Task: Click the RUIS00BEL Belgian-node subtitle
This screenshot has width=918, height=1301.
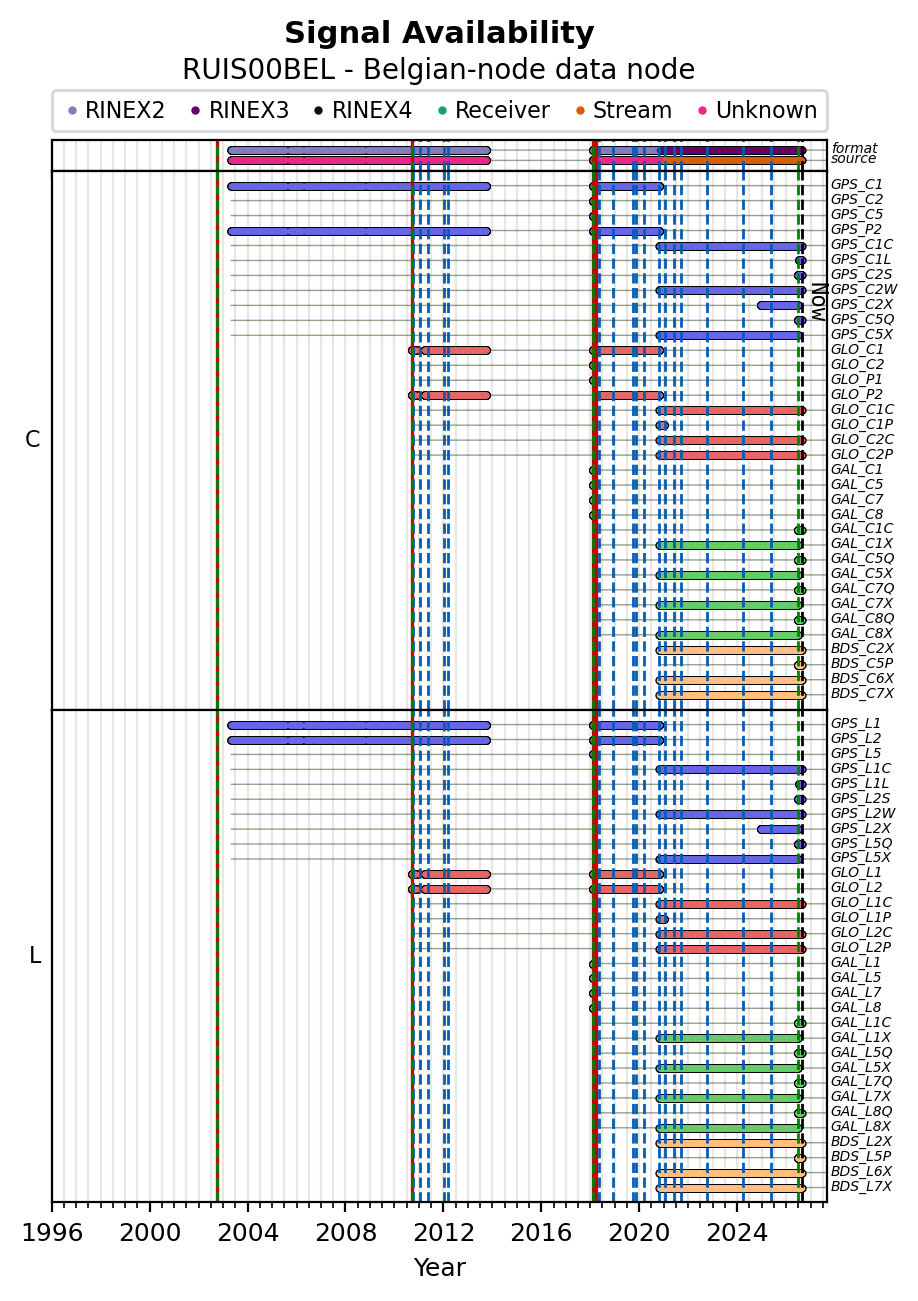Action: tap(438, 70)
